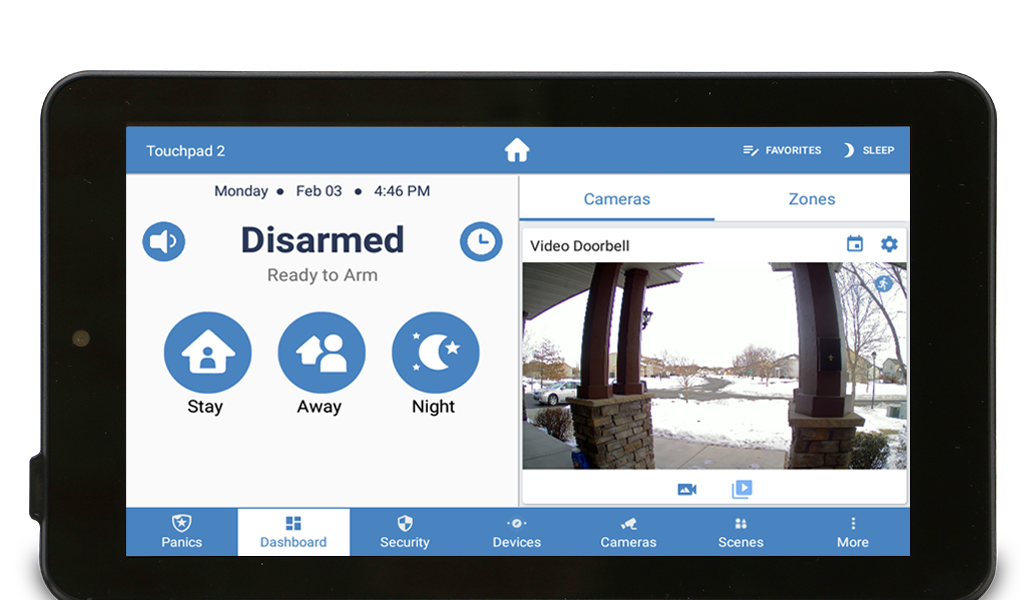Tap the Disarmed status text

click(x=323, y=240)
